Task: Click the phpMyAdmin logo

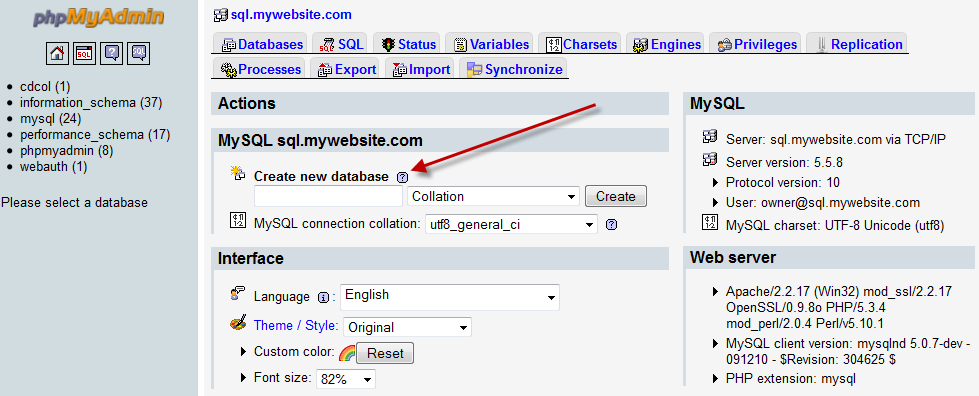Action: coord(99,18)
